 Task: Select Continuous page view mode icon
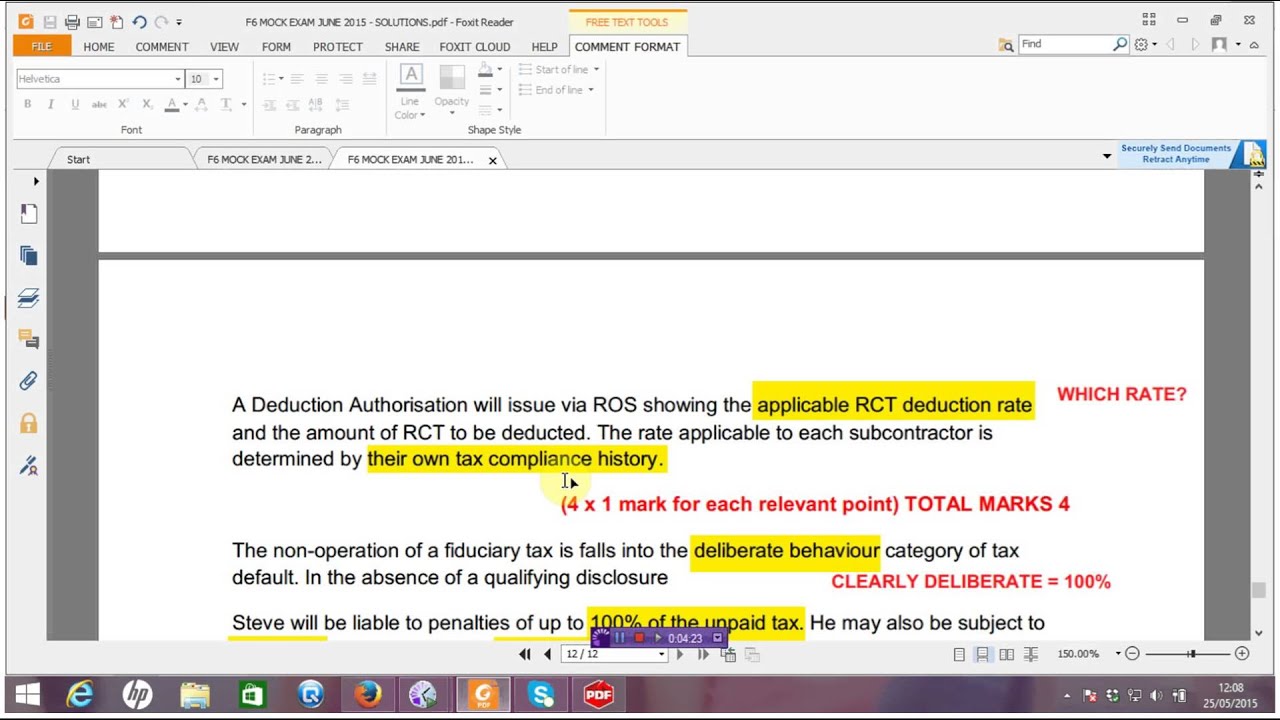point(983,654)
